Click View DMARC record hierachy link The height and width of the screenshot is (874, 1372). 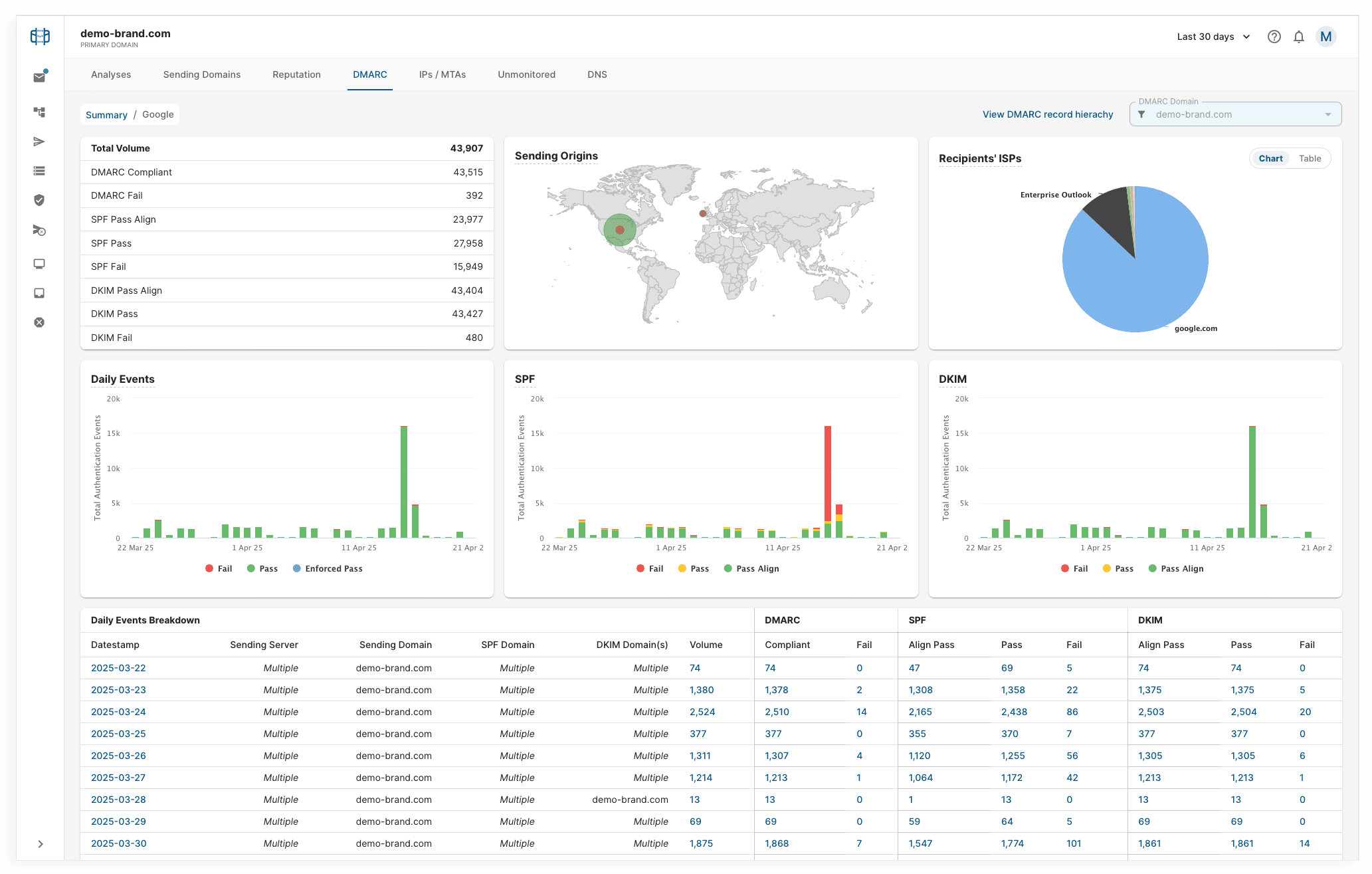[1047, 114]
